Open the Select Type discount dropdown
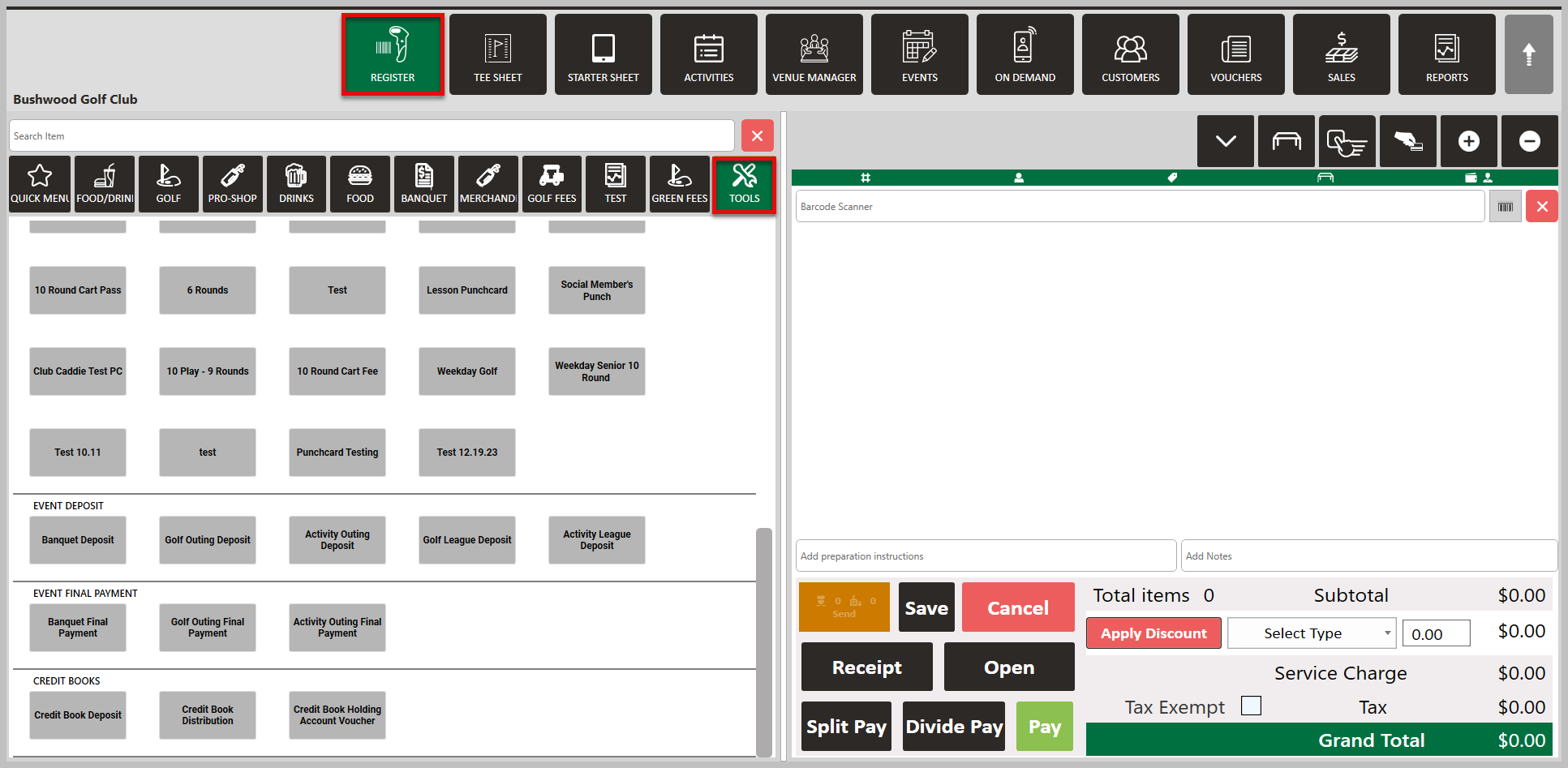This screenshot has height=768, width=1568. [x=1312, y=633]
